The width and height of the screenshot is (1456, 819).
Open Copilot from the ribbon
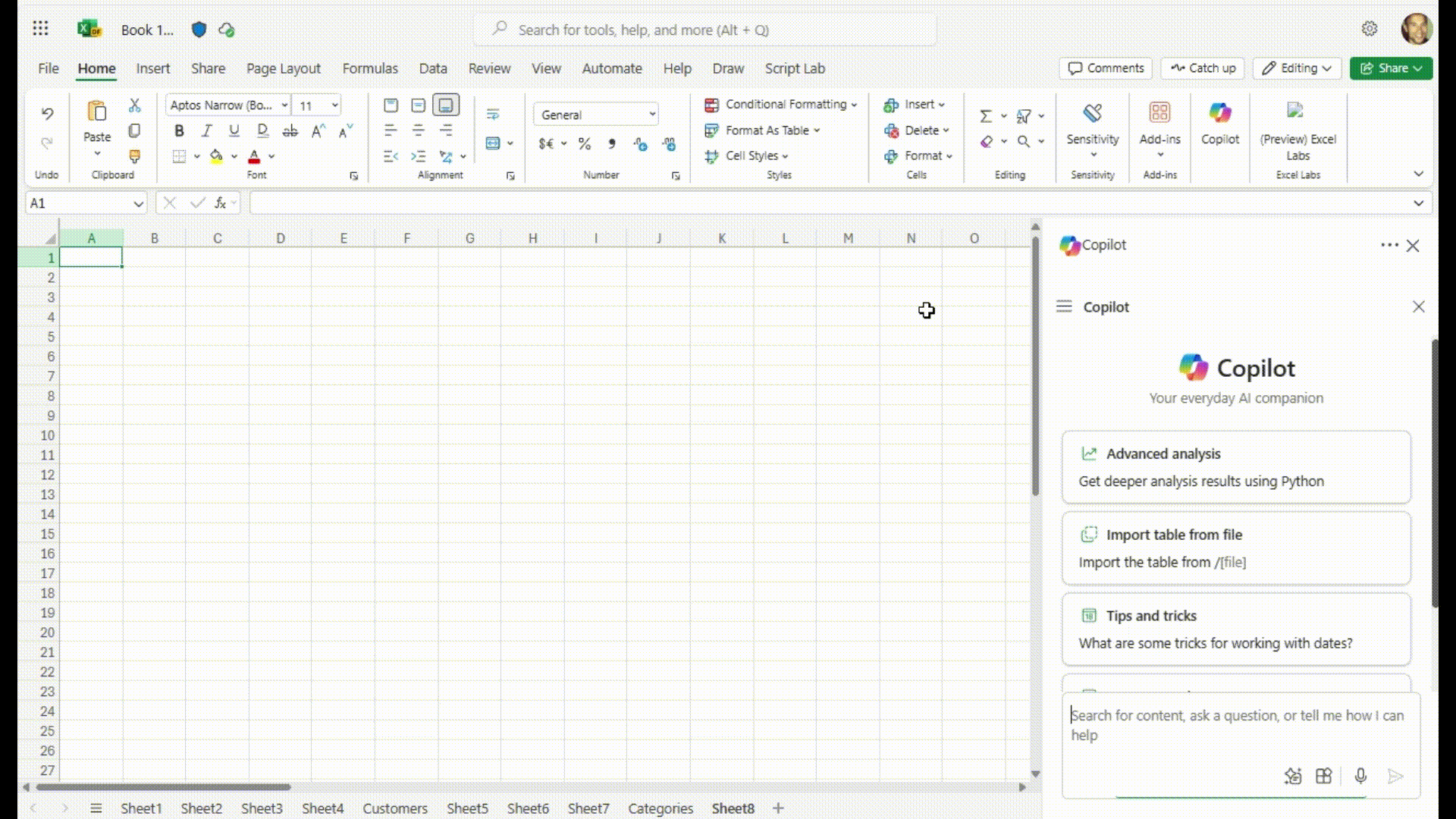1219,125
